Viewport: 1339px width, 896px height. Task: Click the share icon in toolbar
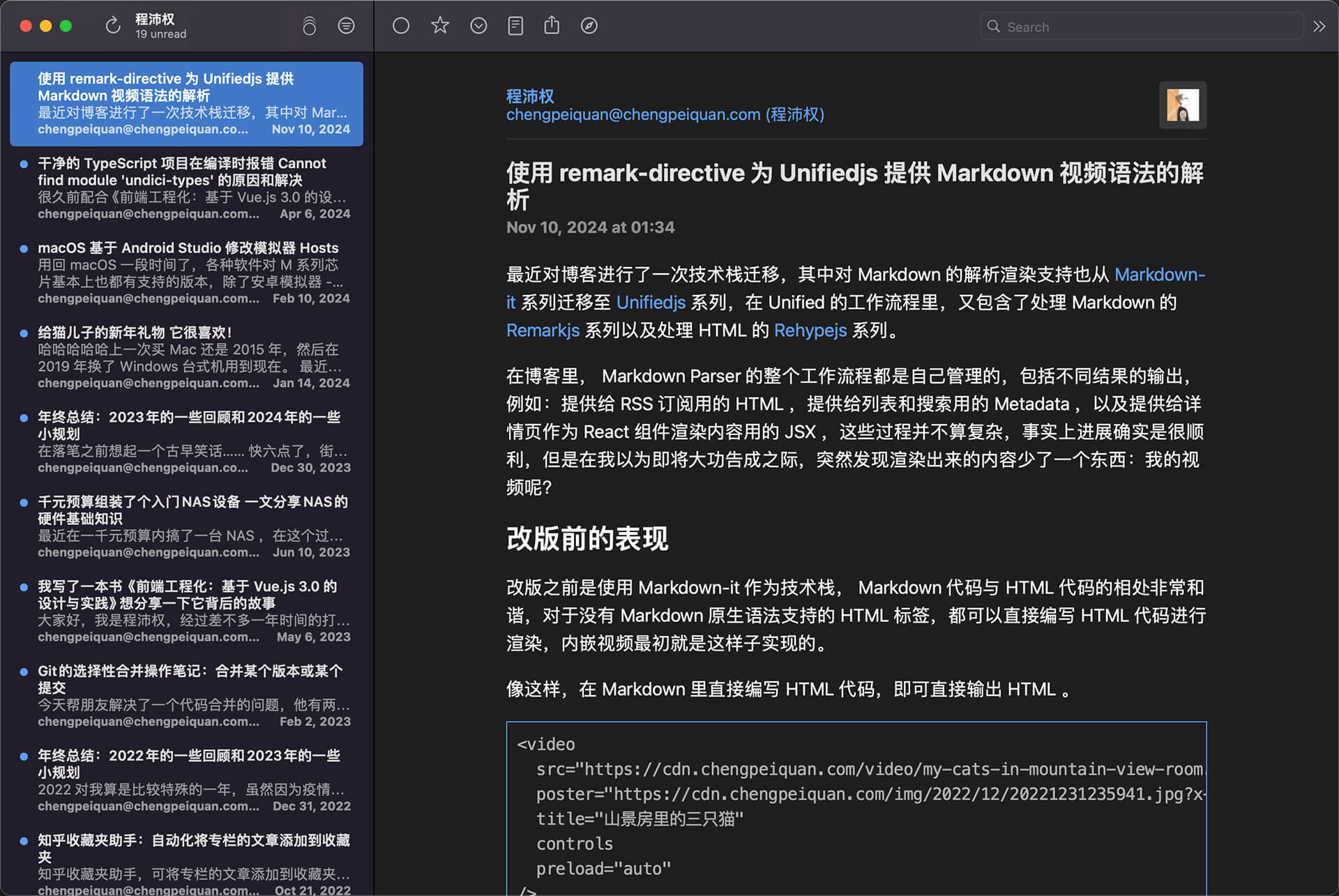coord(552,26)
